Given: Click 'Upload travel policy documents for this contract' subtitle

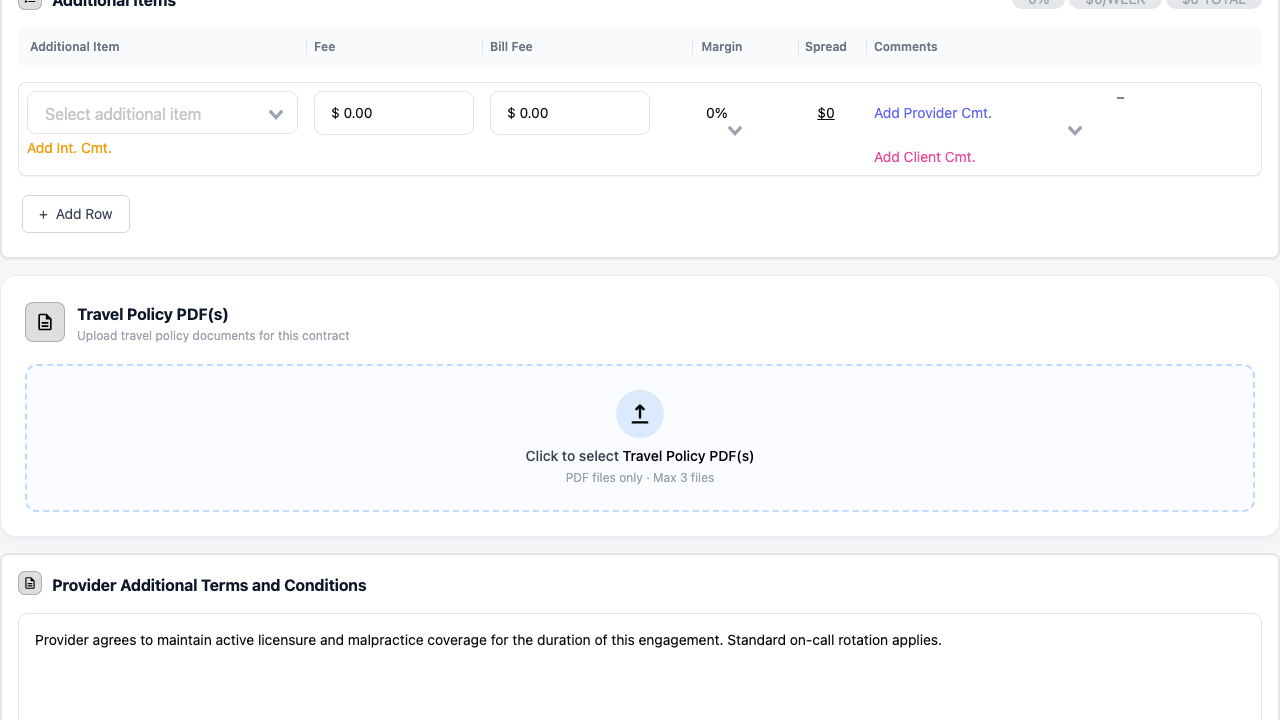Looking at the screenshot, I should coord(214,336).
